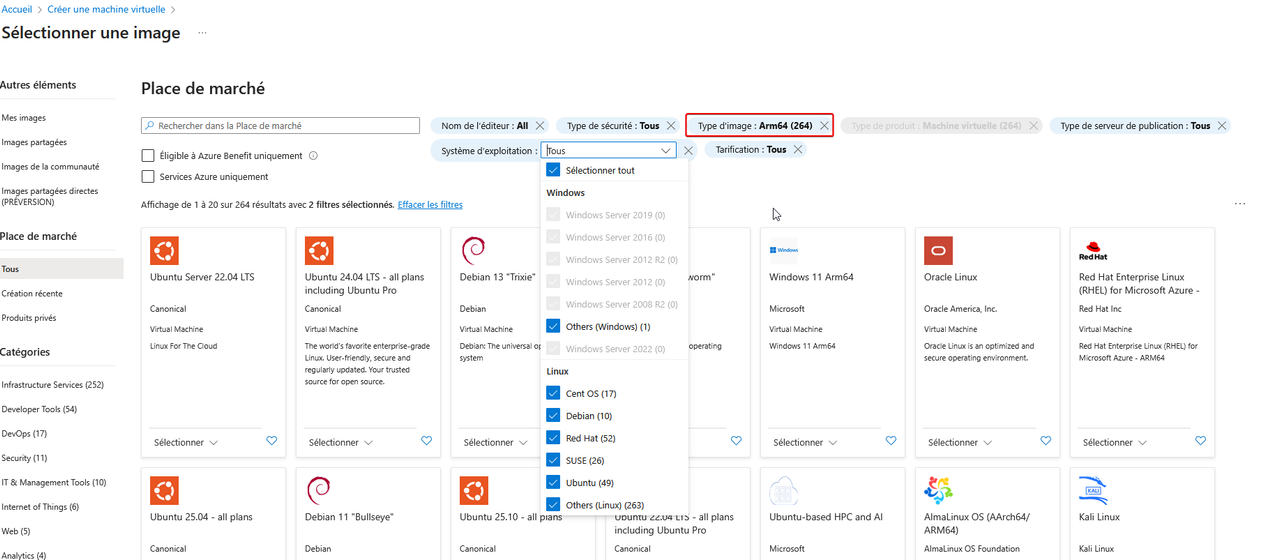Click the Windows 11 Arm64 logo
Image resolution: width=1280 pixels, height=560 pixels.
coord(784,250)
